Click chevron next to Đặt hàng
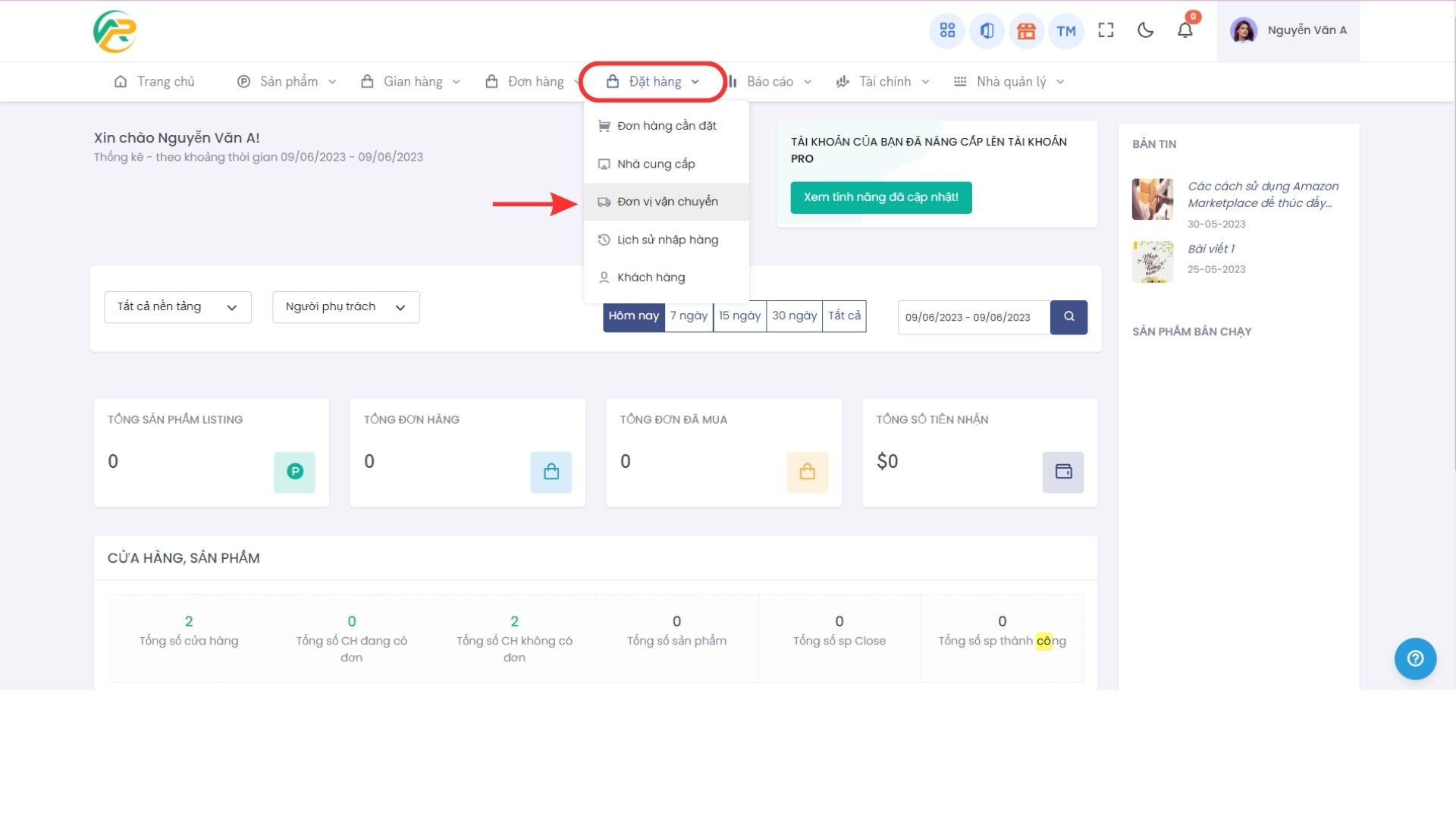The image size is (1456, 819). pyautogui.click(x=695, y=82)
